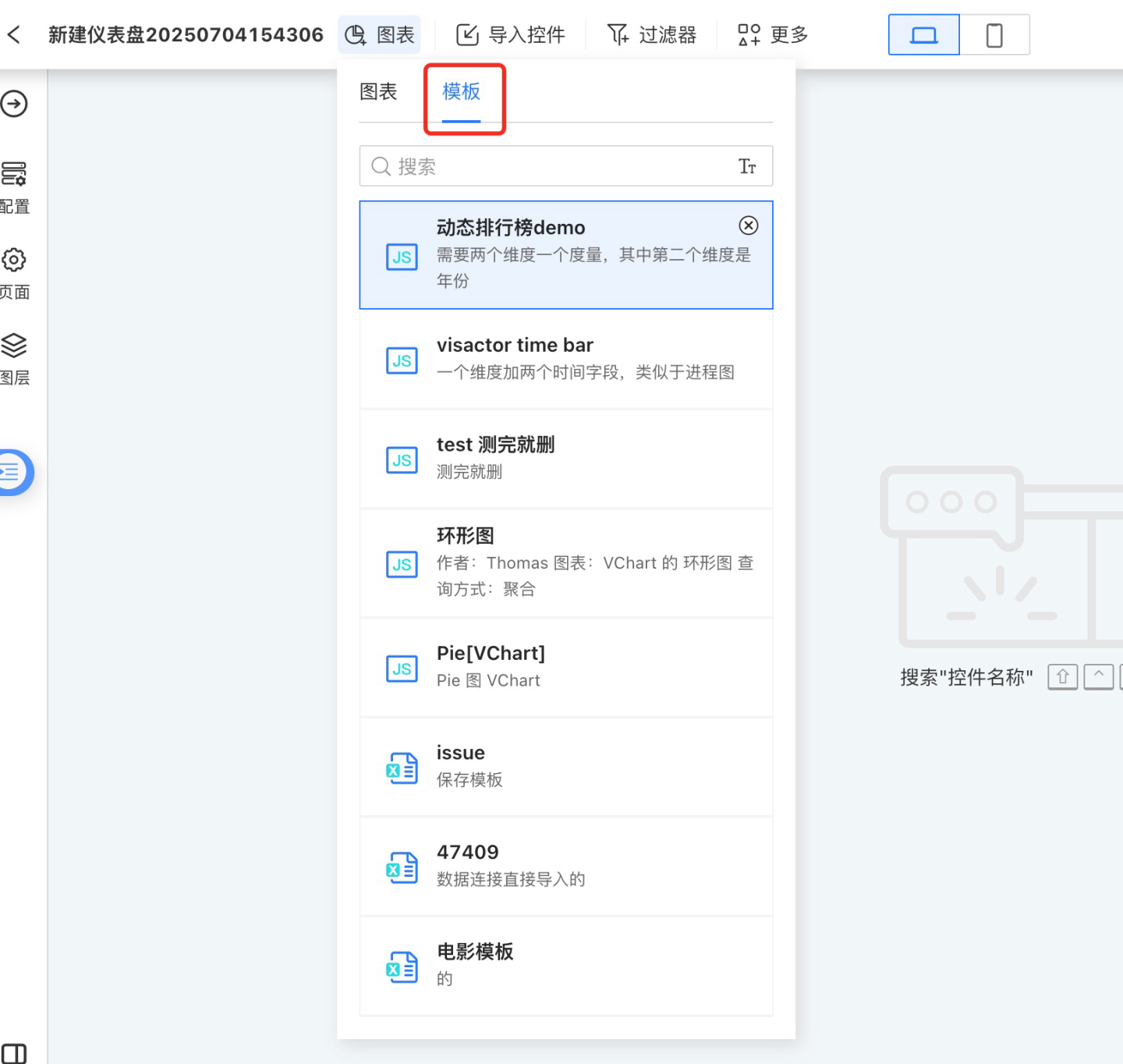The height and width of the screenshot is (1064, 1123).
Task: Switch to the 图表 tab in panel
Action: 378,92
